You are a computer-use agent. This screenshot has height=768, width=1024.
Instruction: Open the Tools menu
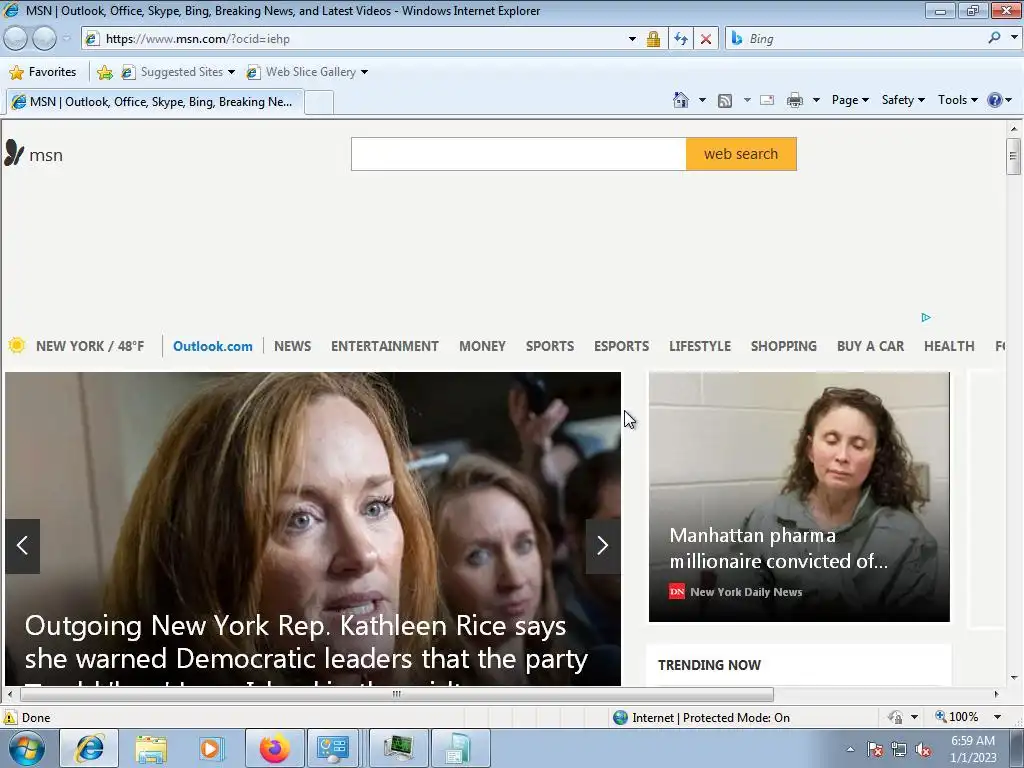(x=958, y=100)
